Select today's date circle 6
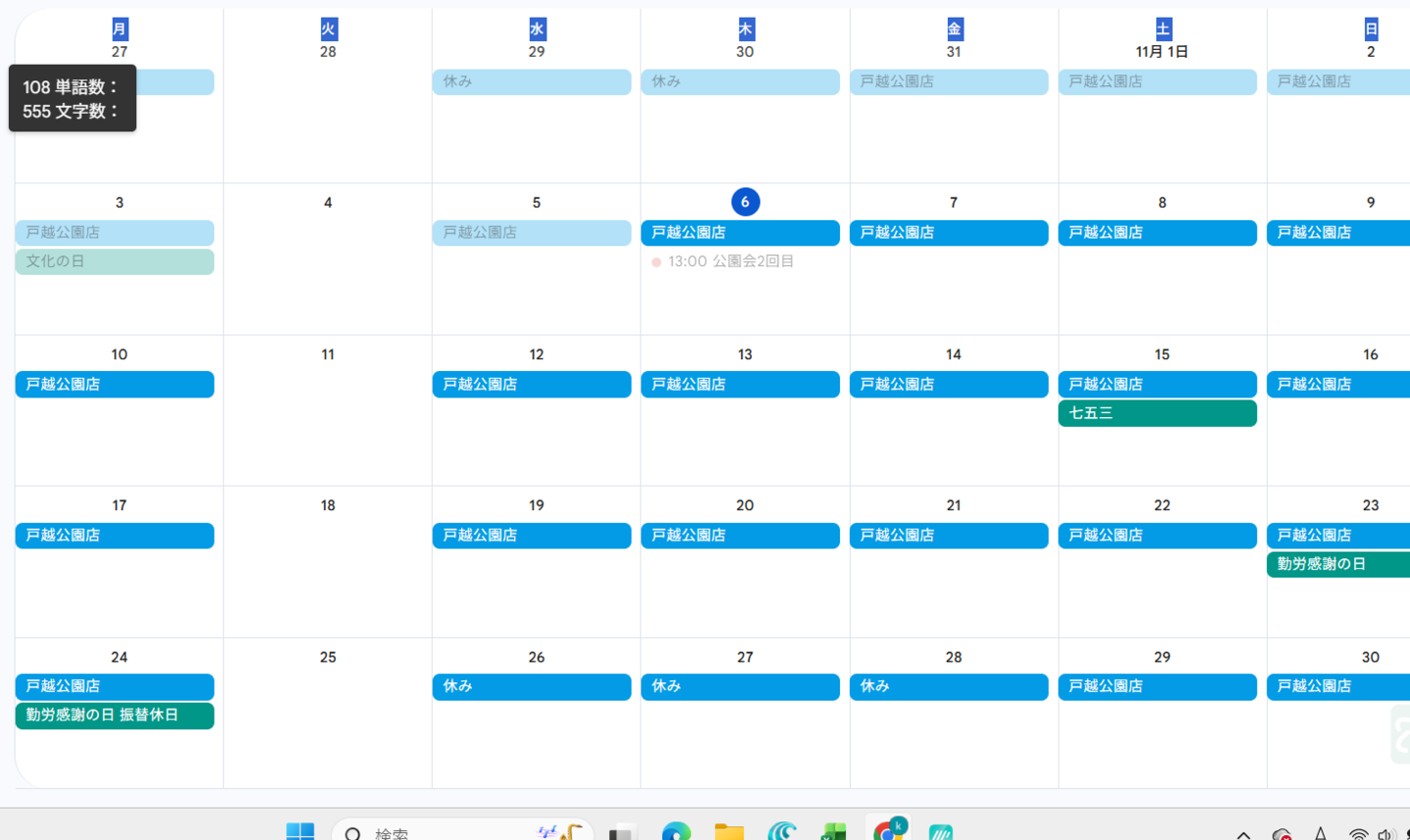The height and width of the screenshot is (840, 1410). point(745,202)
